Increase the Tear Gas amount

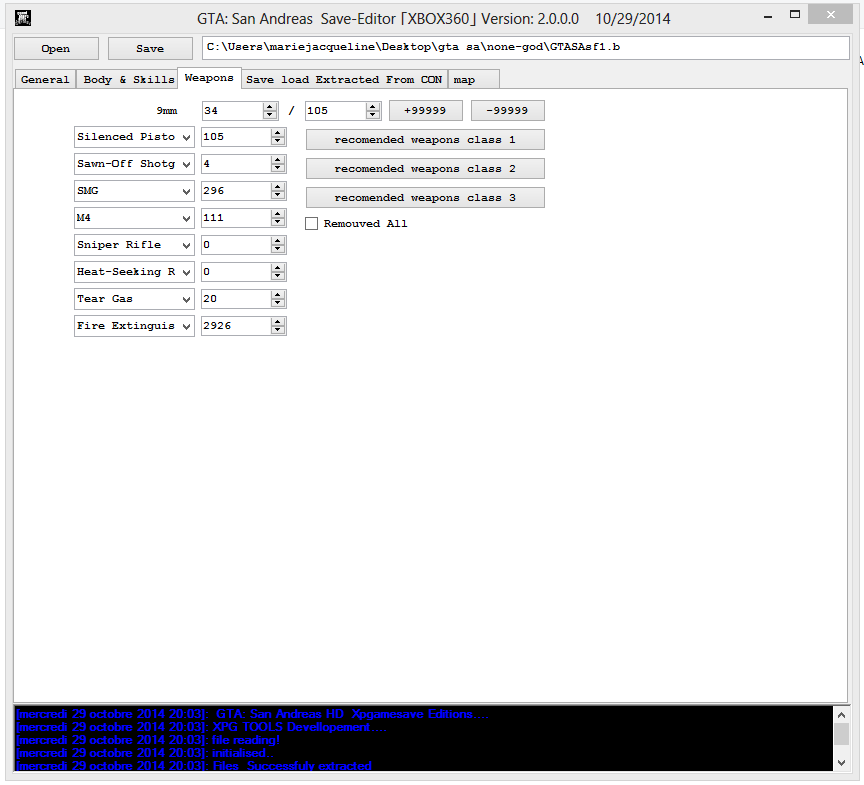coord(278,295)
